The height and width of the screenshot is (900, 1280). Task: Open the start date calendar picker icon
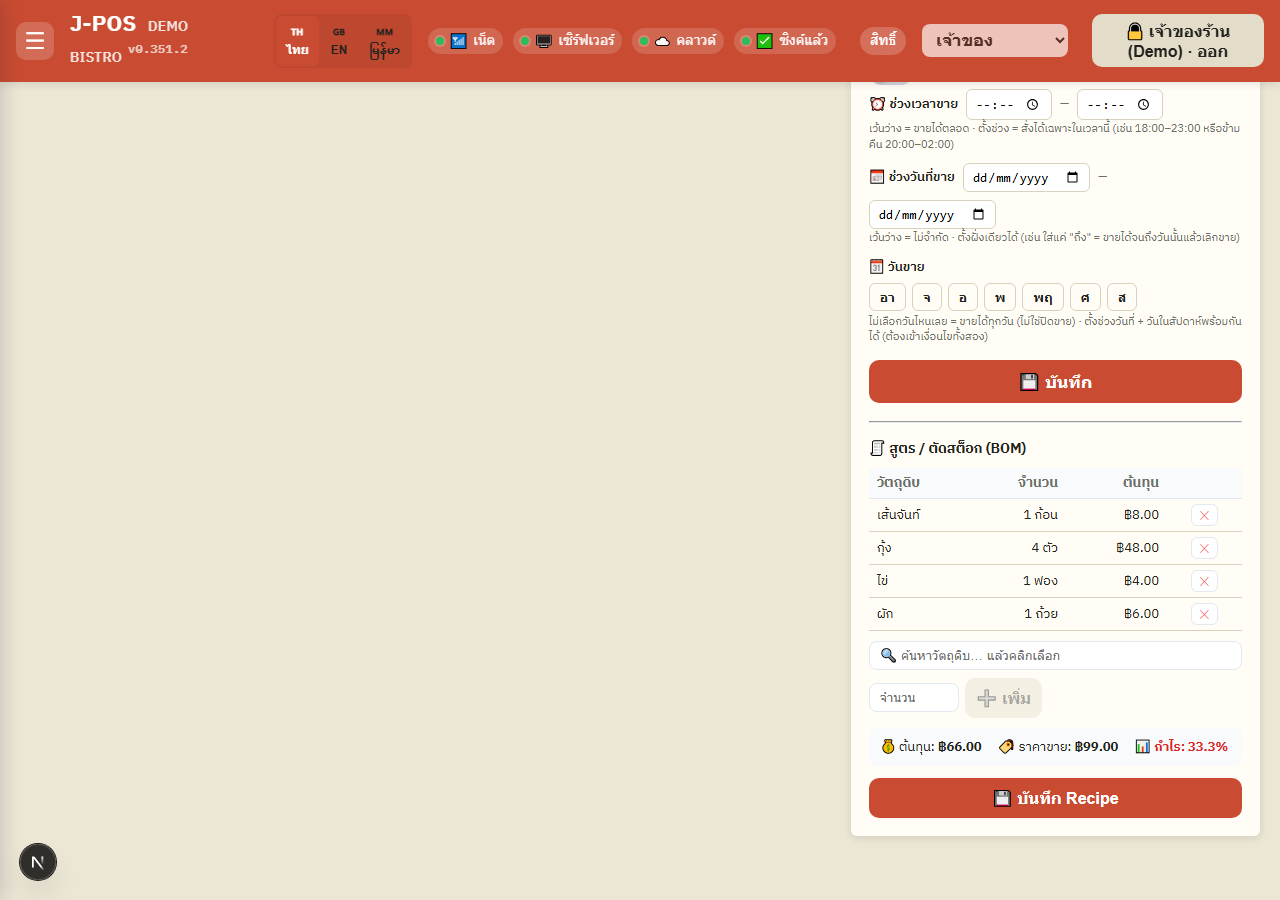pyautogui.click(x=1073, y=178)
